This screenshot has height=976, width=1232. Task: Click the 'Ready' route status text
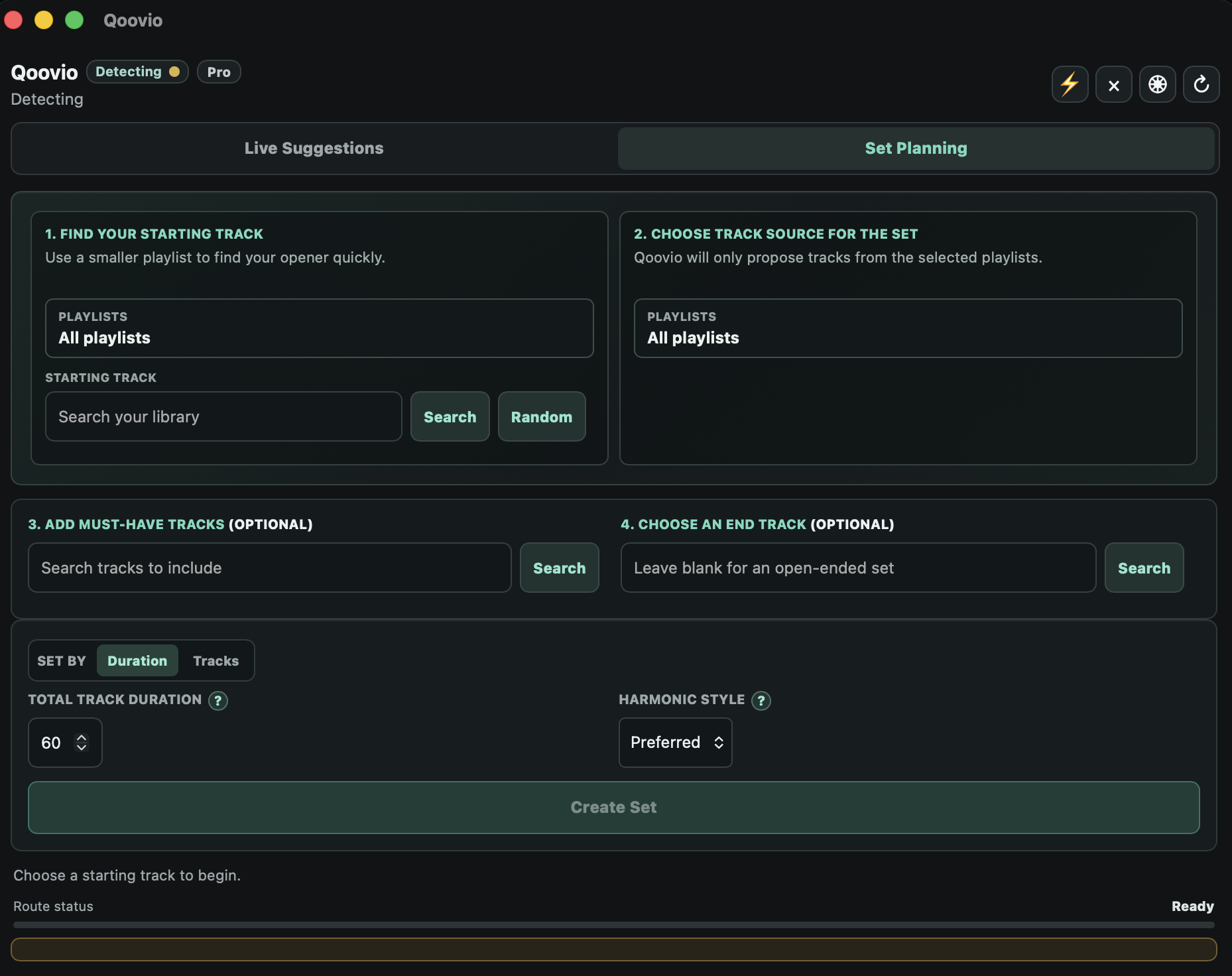pyautogui.click(x=1192, y=906)
